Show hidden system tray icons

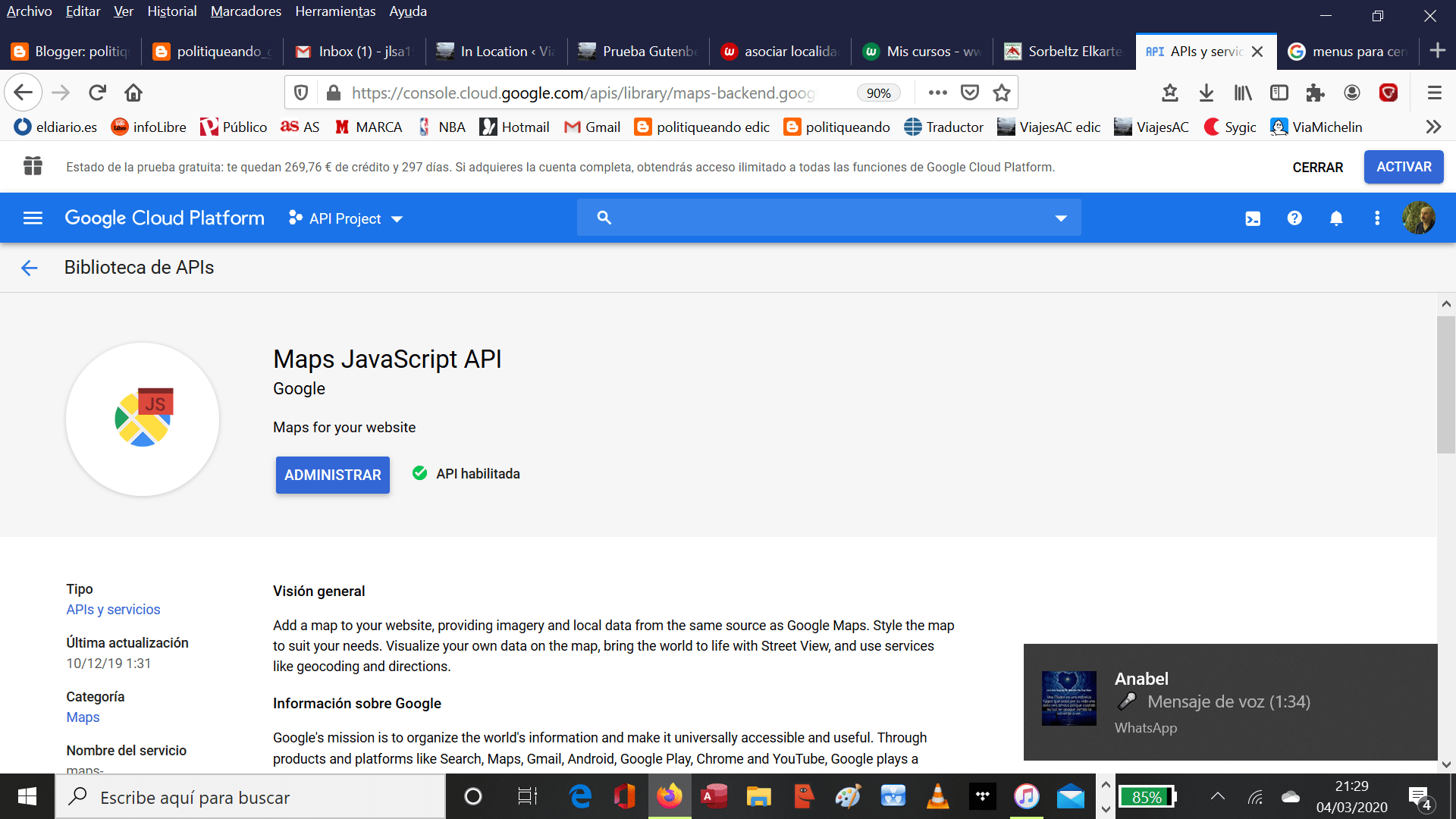click(x=1217, y=796)
